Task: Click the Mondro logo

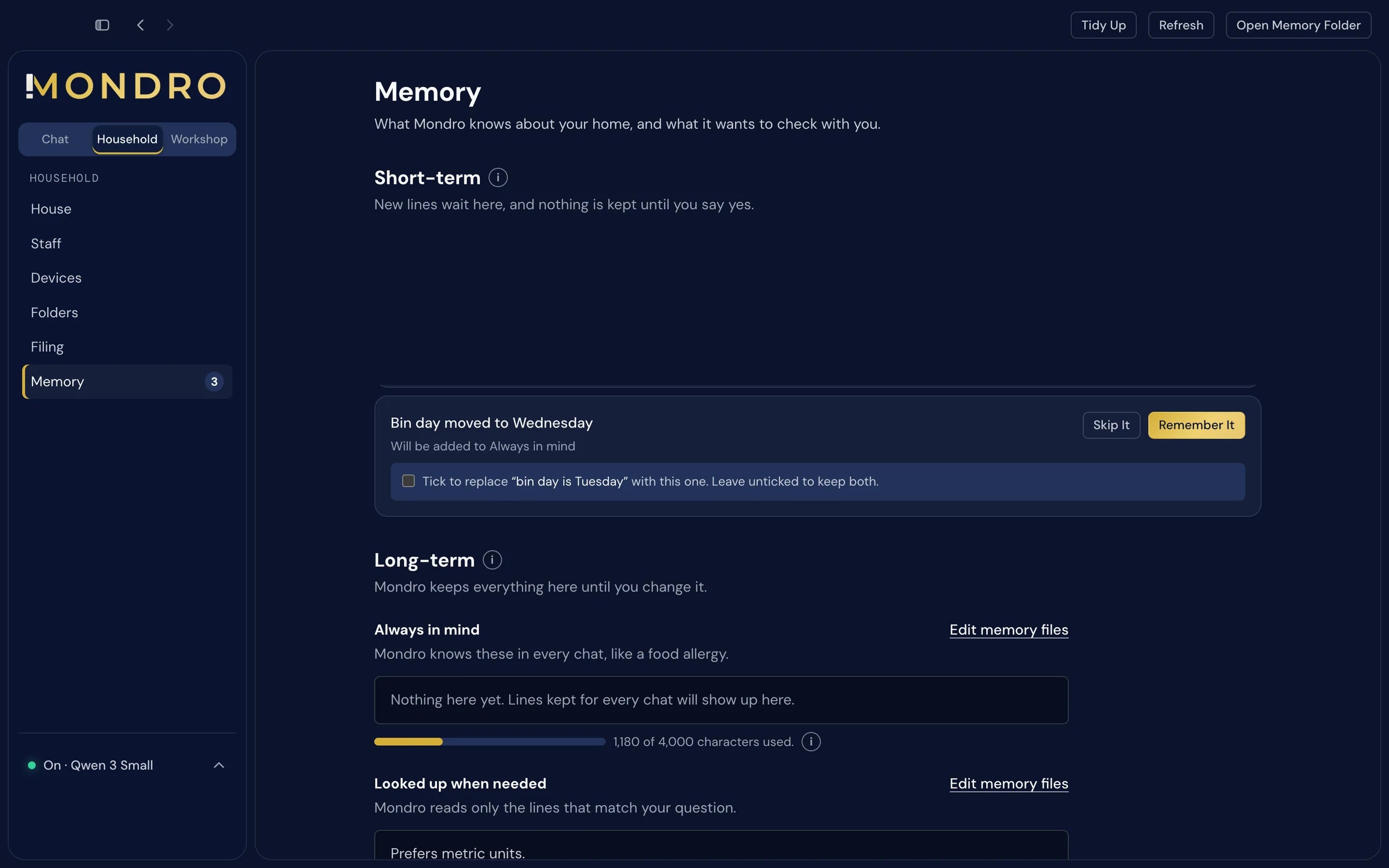Action: 126,86
